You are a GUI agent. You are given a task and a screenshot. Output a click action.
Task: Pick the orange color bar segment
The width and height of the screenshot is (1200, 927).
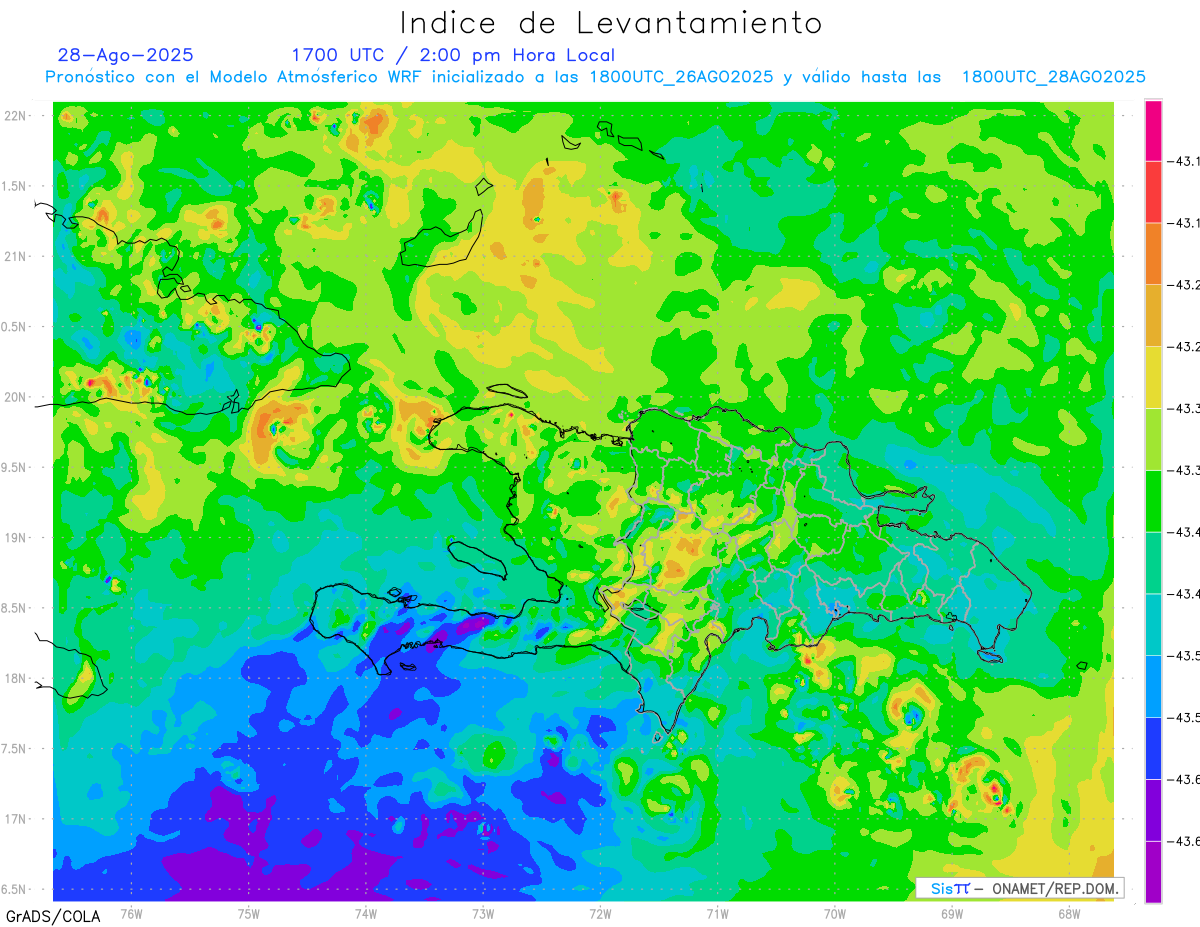point(1153,253)
